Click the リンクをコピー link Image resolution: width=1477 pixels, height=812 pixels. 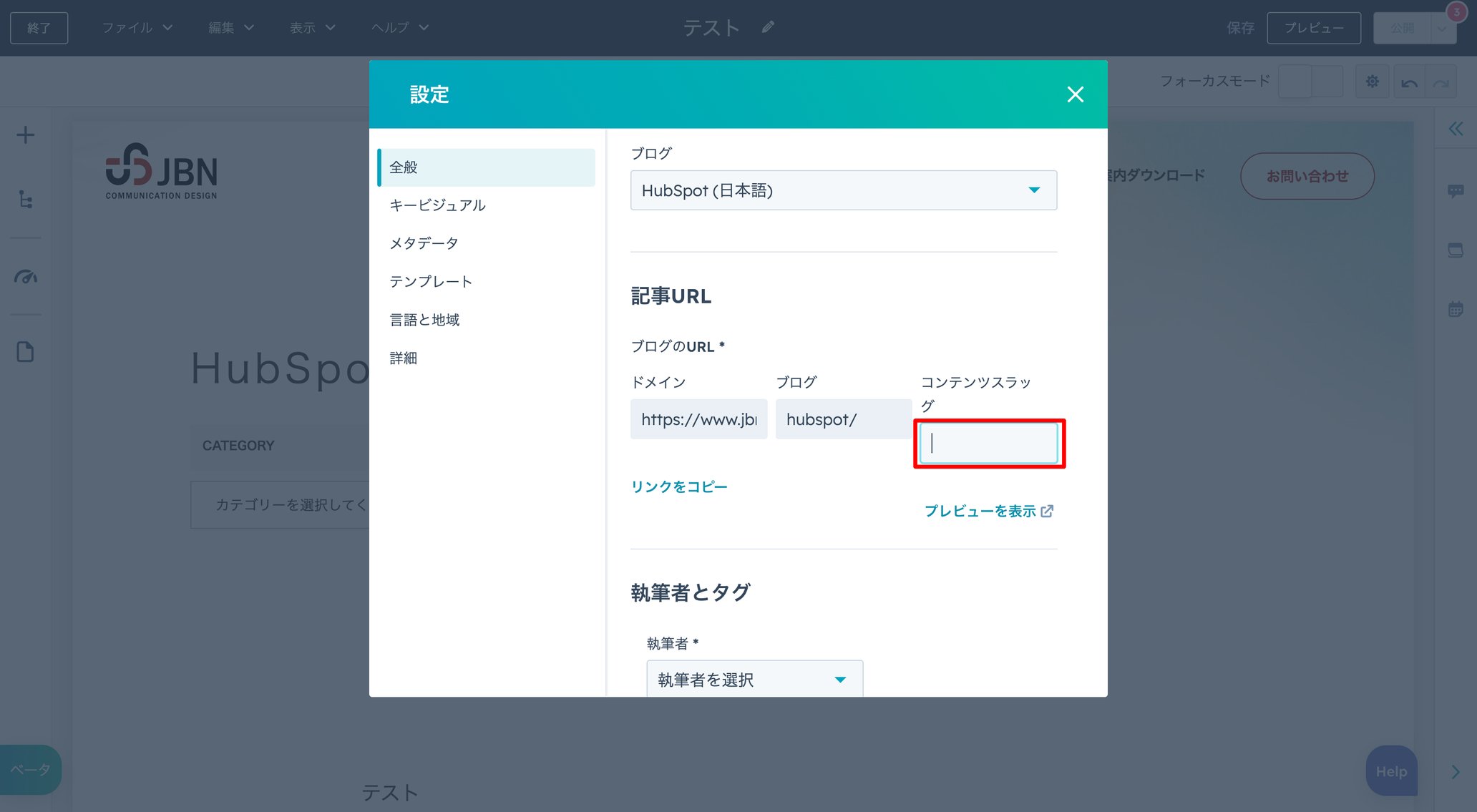(x=678, y=486)
